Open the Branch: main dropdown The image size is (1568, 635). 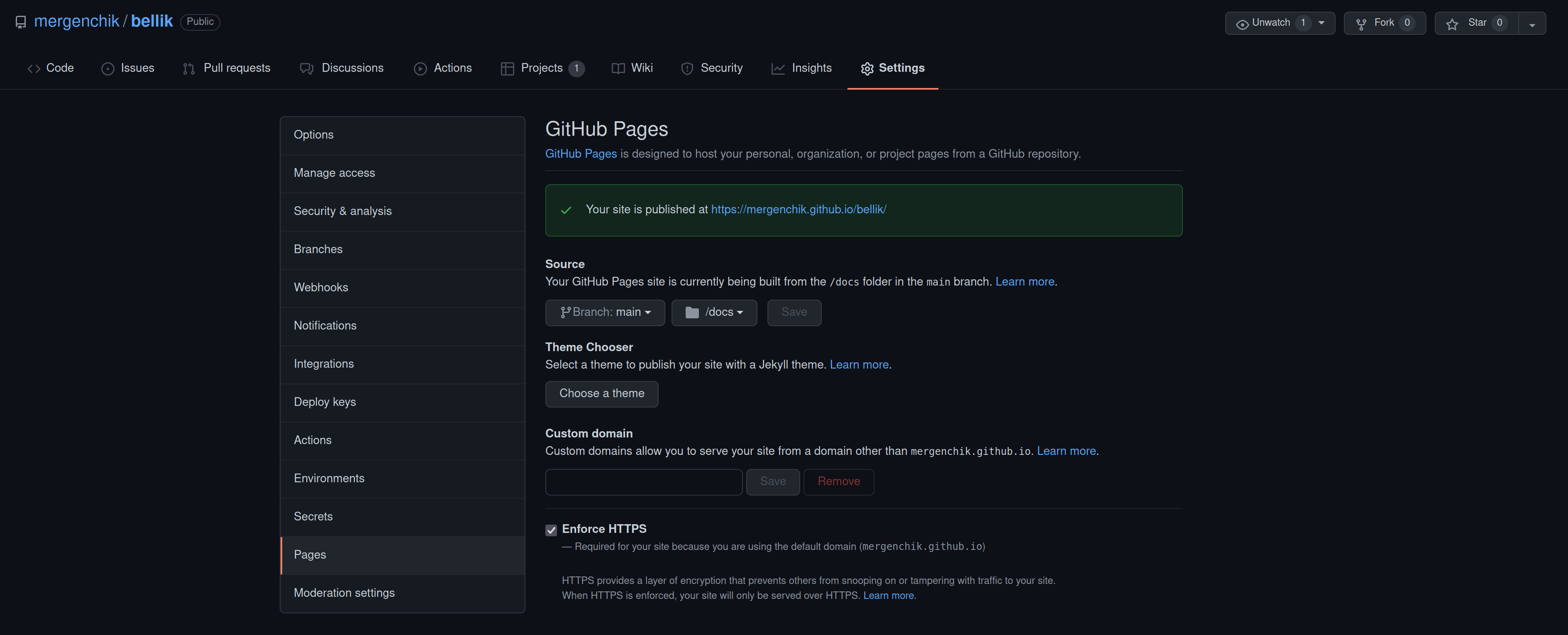click(605, 313)
